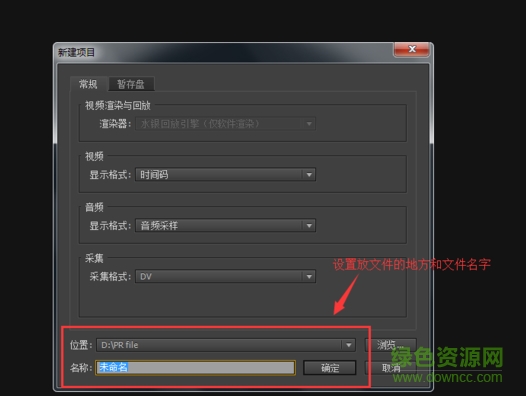Image resolution: width=526 pixels, height=396 pixels.
Task: Click the 确定 button to confirm
Action: point(330,368)
